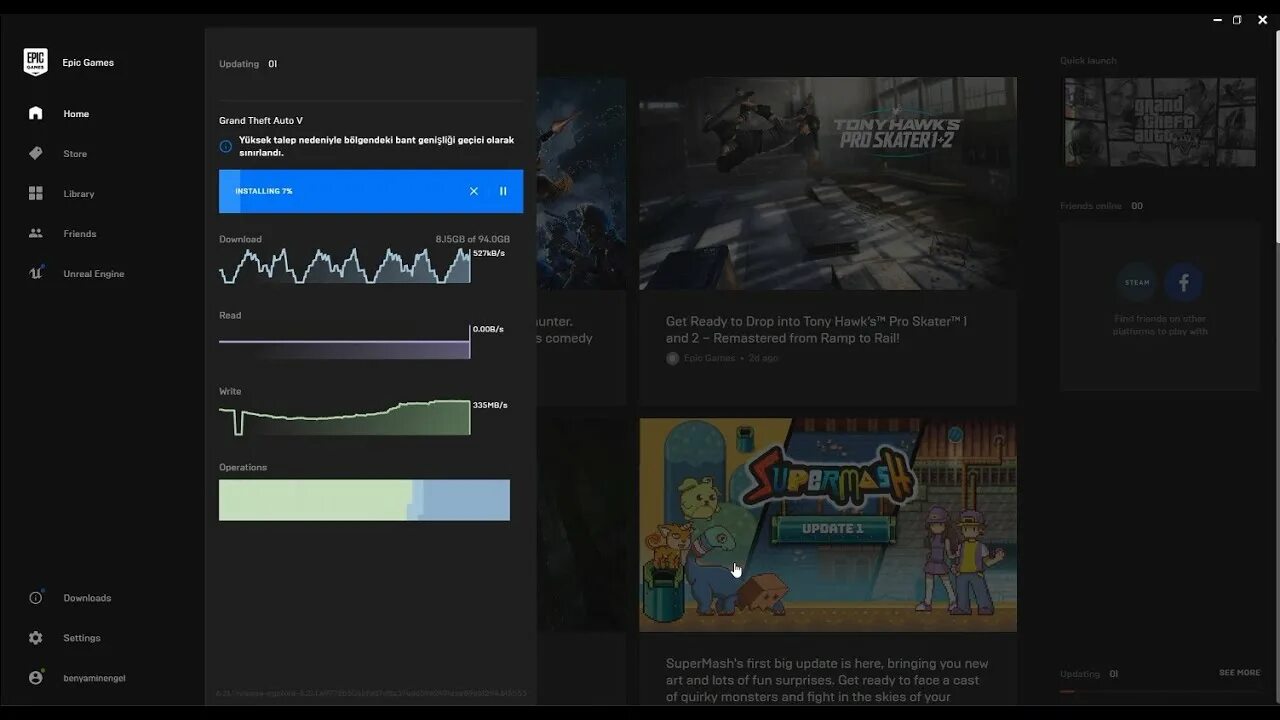1280x720 pixels.
Task: Click the 335MB/s write speed value
Action: point(490,405)
